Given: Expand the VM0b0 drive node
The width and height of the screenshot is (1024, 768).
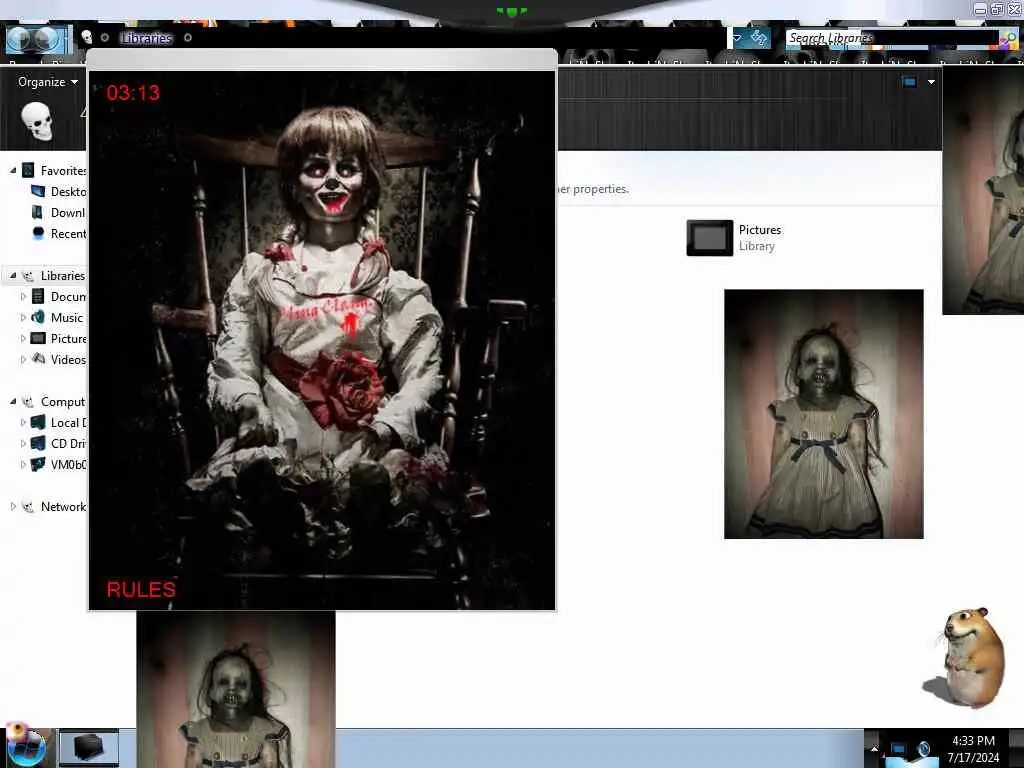Looking at the screenshot, I should [24, 464].
